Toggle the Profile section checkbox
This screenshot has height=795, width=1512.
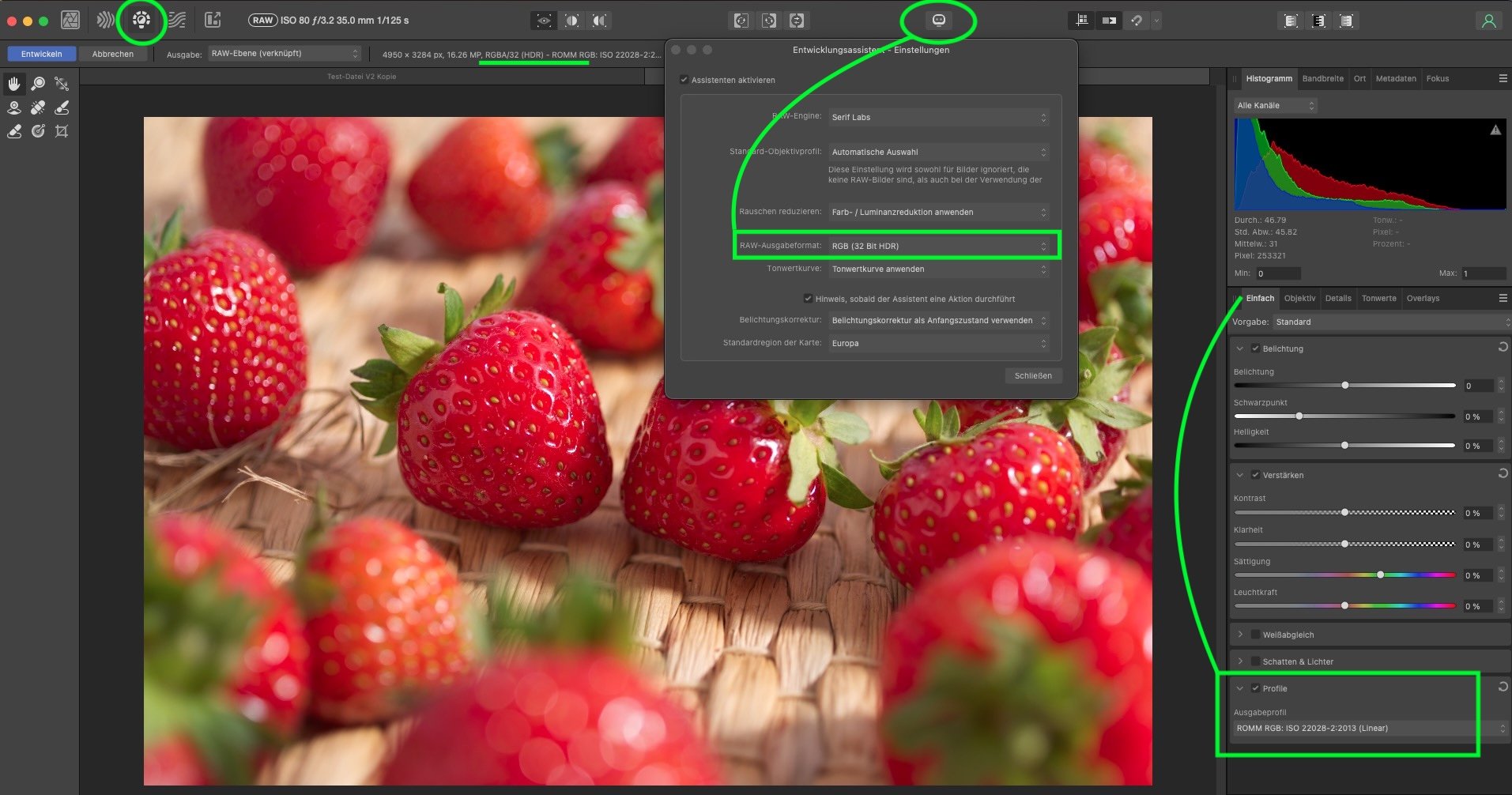click(x=1255, y=688)
